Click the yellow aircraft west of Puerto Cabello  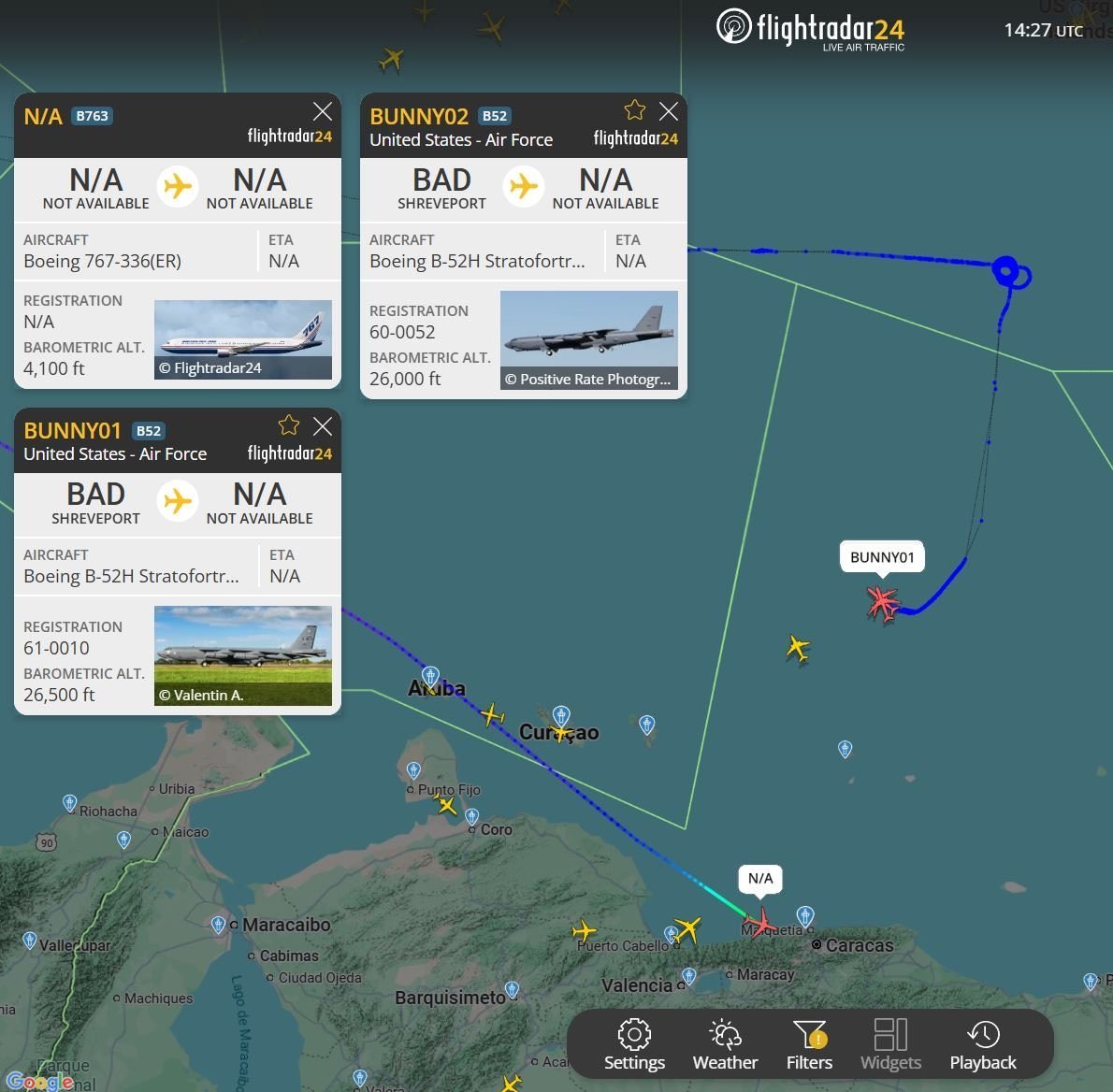(585, 930)
